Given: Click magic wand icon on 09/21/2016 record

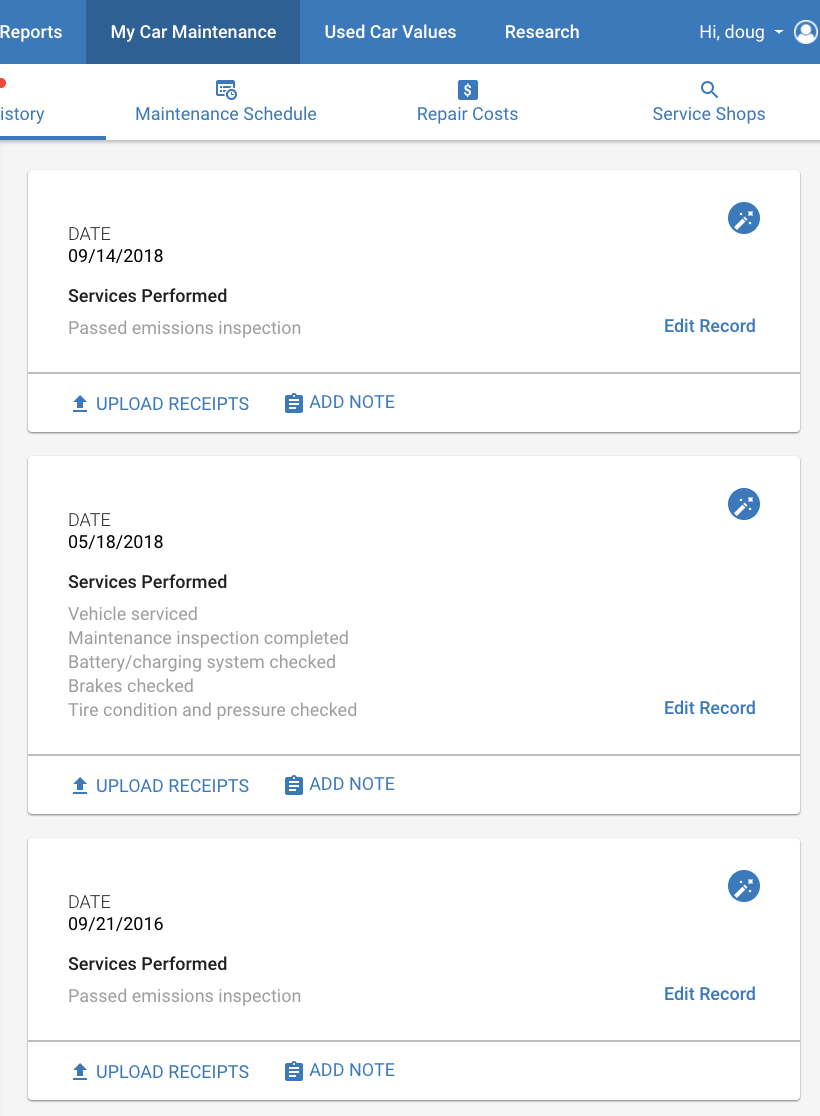Looking at the screenshot, I should click(744, 886).
